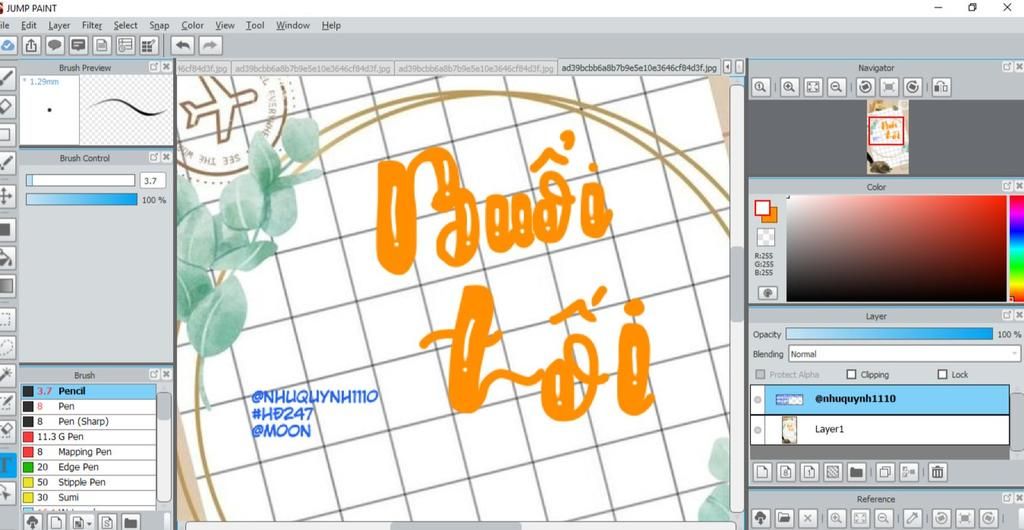
Task: Select the Pen (Sharp) brush
Action: tap(88, 422)
